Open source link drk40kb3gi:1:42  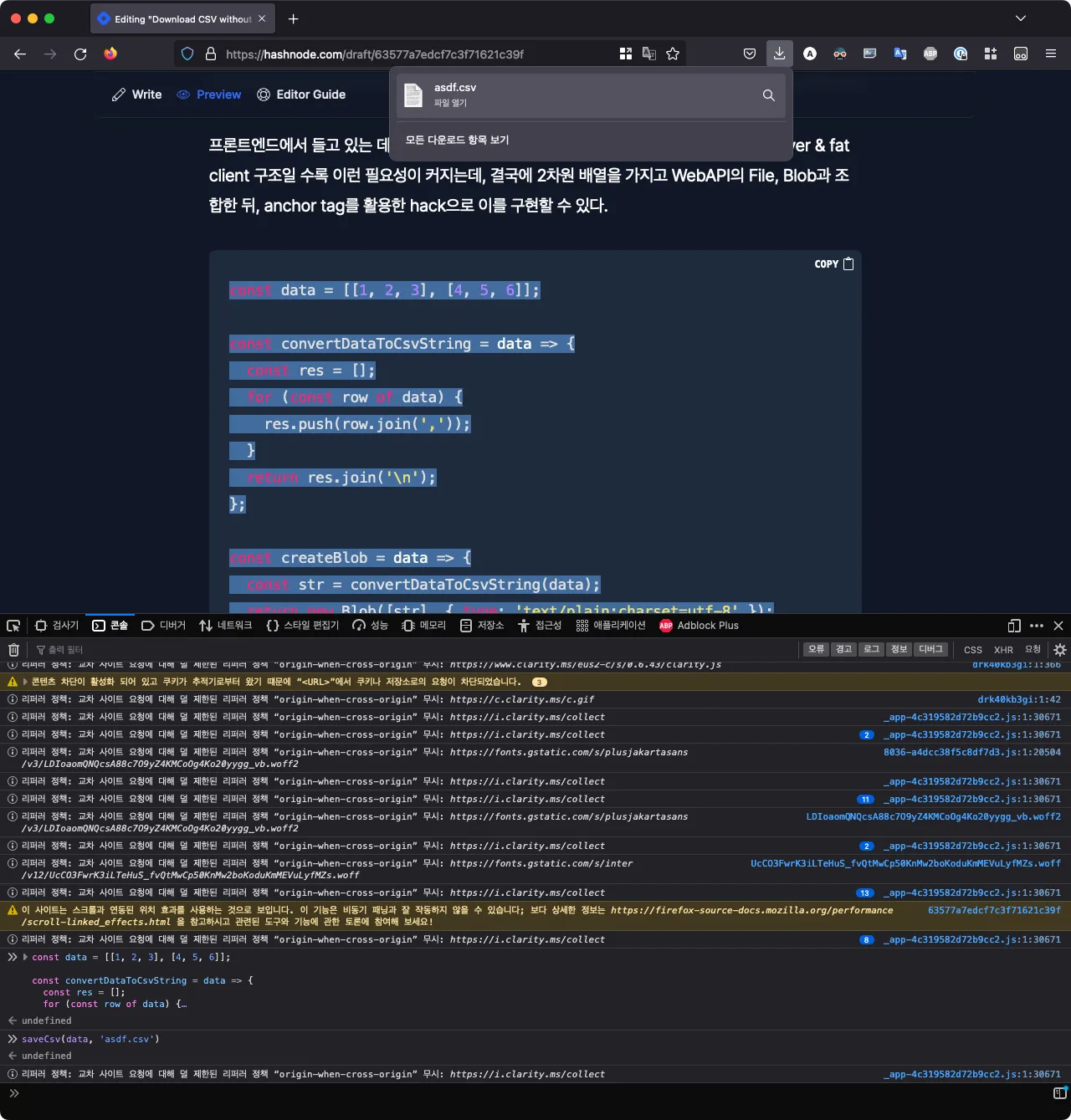click(1019, 699)
